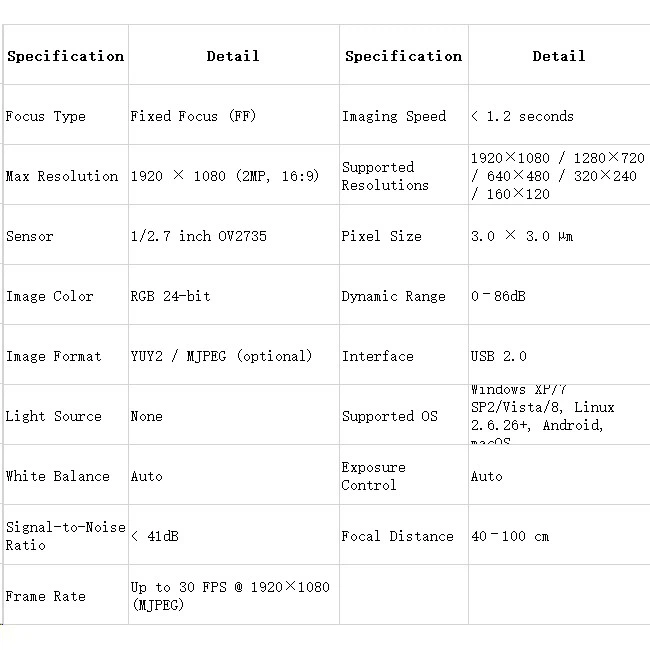
Task: Click the "Supported OS" label cell
Action: coord(390,416)
